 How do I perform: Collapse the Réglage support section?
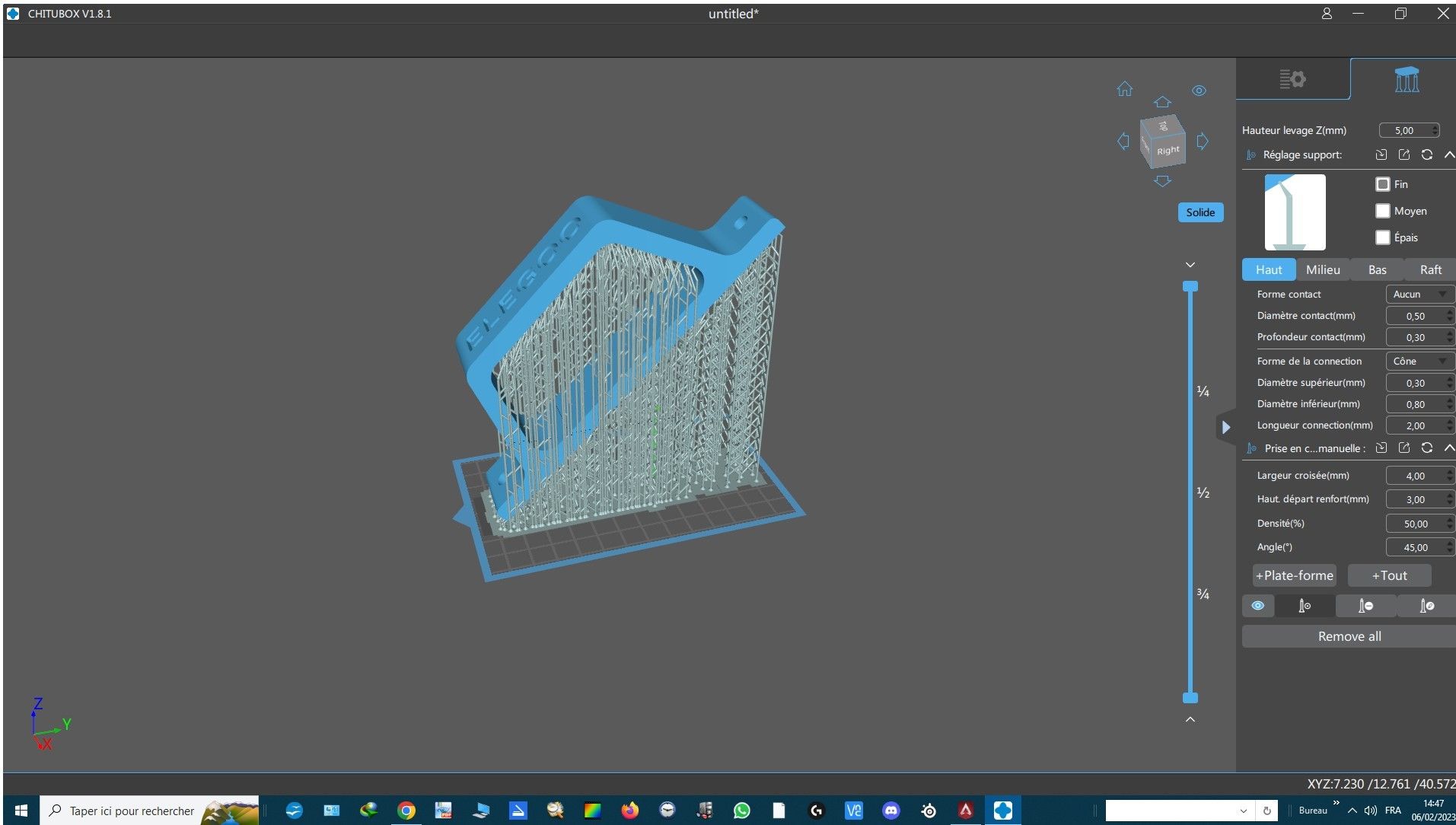click(x=1449, y=154)
